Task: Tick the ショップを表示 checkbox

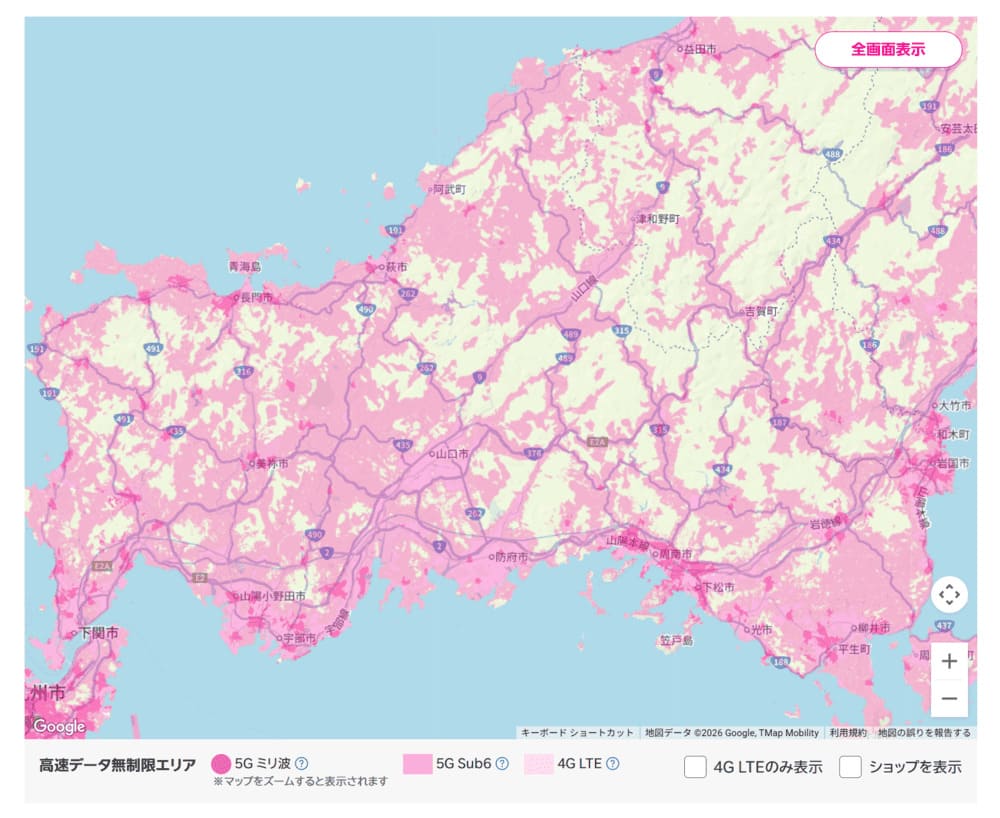Action: click(850, 767)
